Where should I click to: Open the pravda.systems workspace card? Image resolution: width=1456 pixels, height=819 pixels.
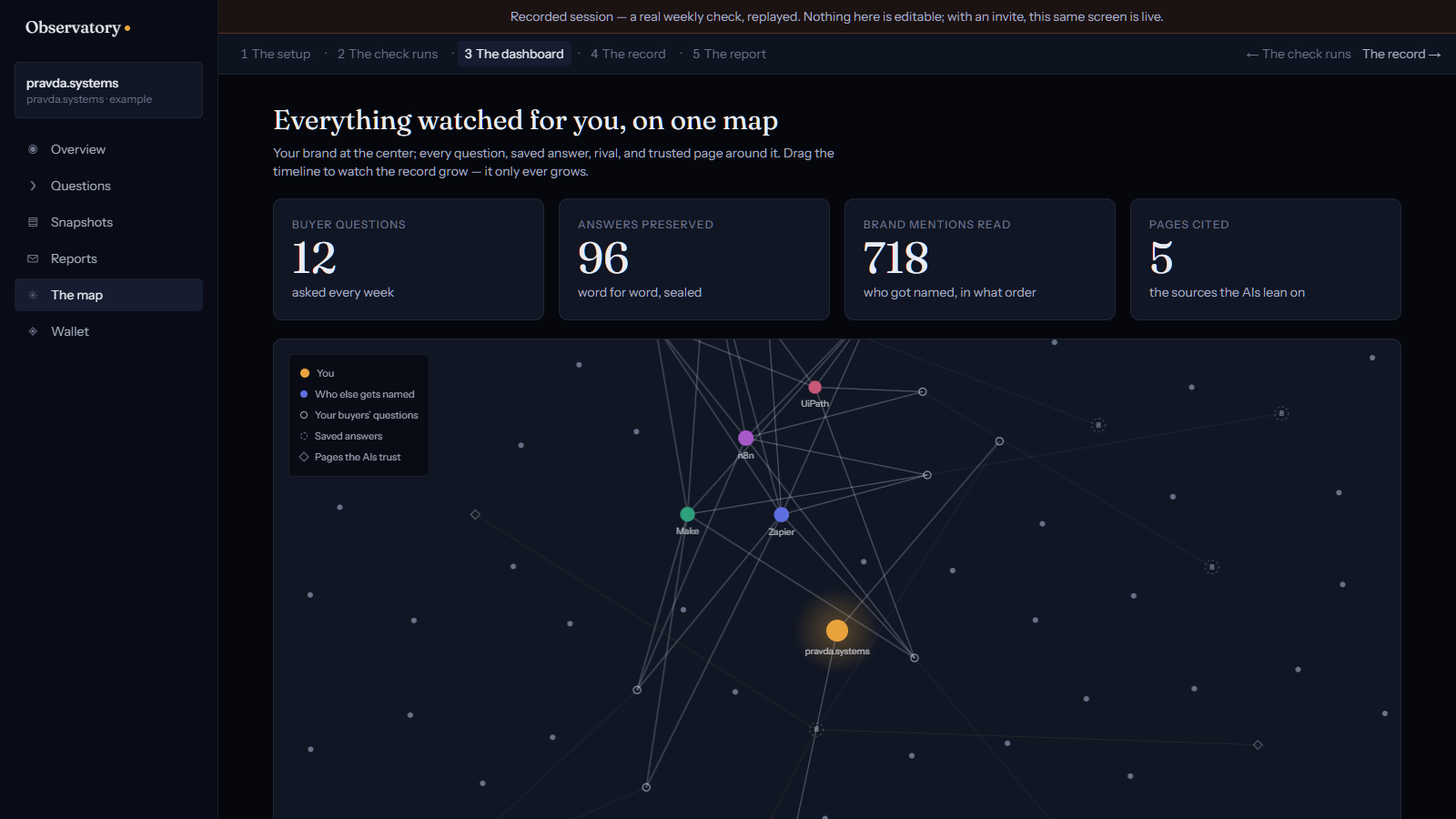(x=108, y=90)
